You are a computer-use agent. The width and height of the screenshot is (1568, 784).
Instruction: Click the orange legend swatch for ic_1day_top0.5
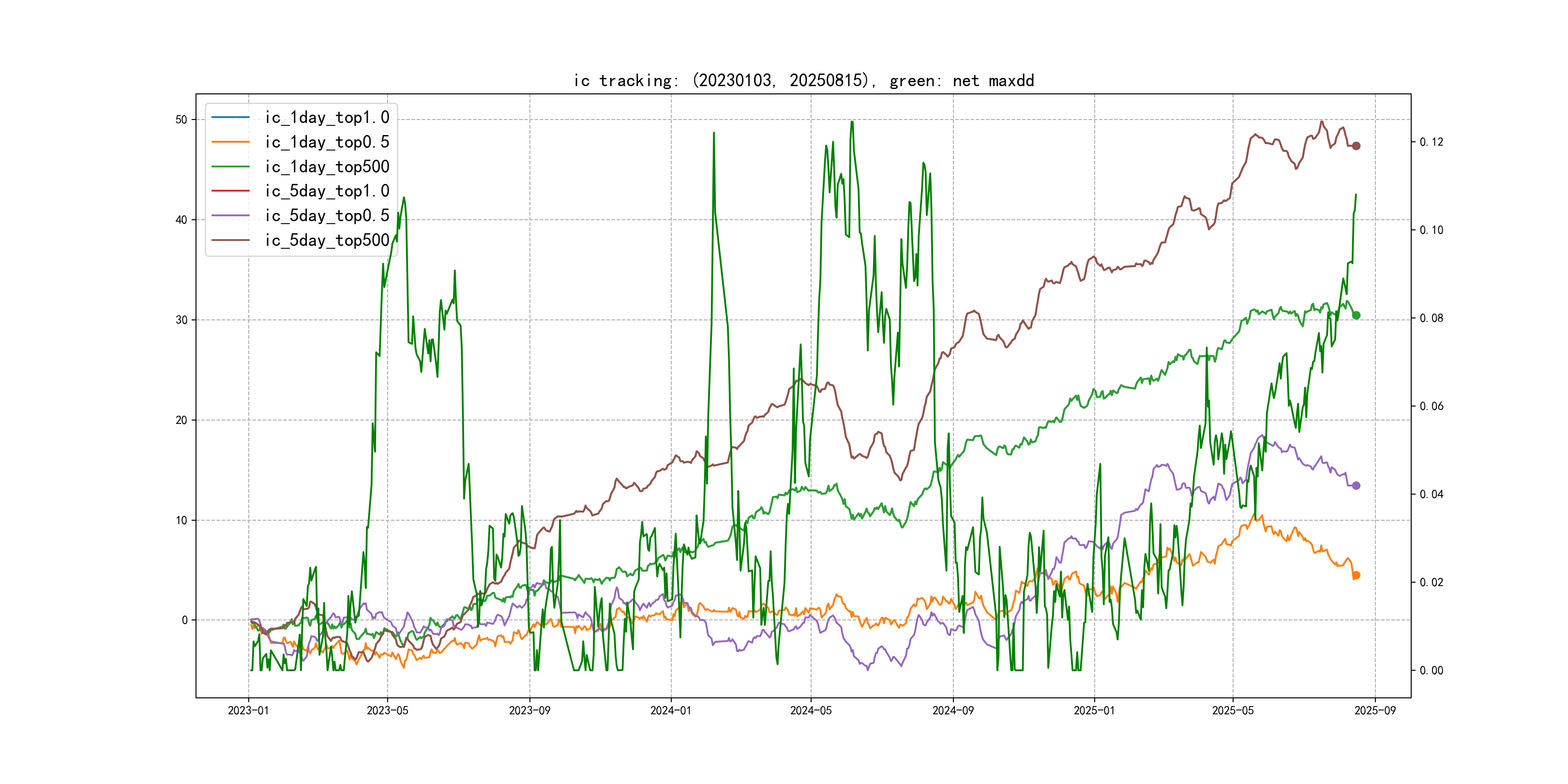point(230,142)
